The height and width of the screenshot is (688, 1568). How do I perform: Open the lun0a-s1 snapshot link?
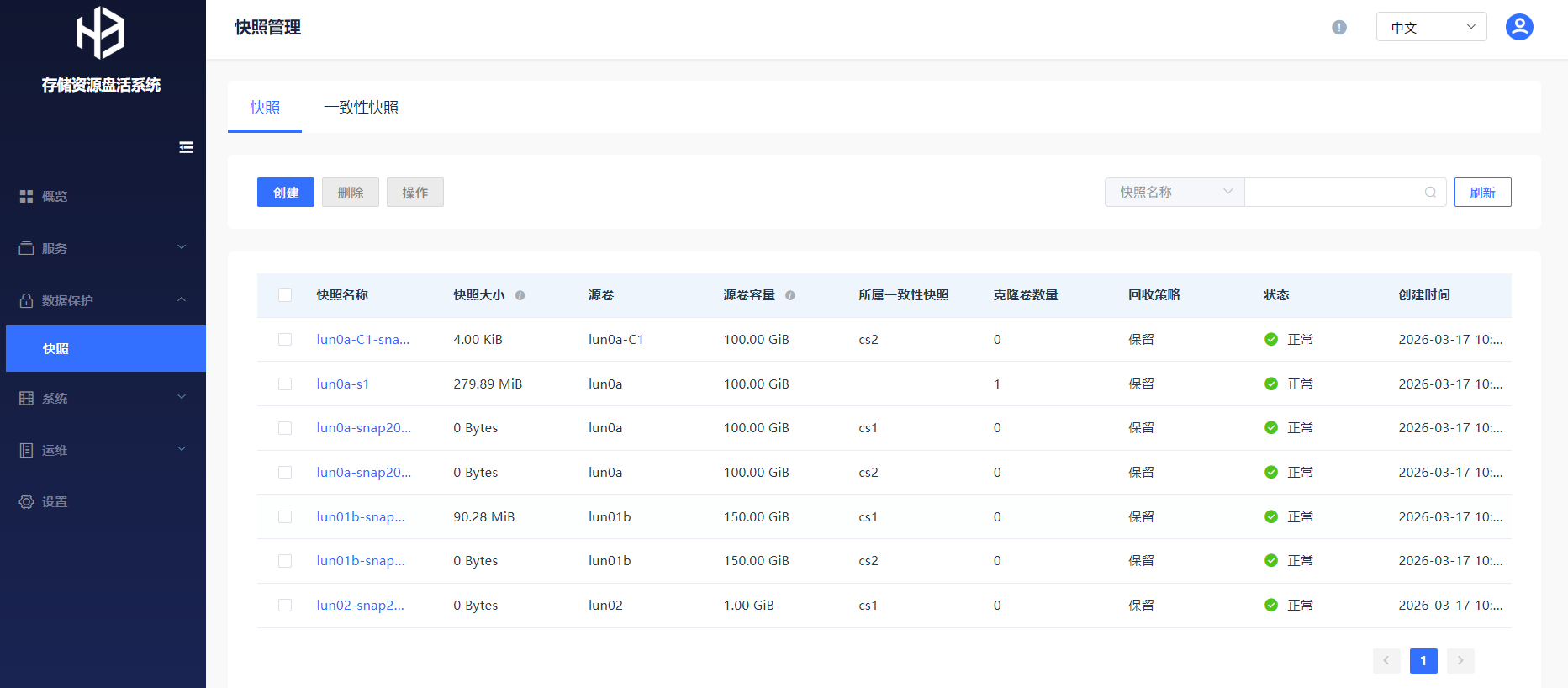pos(343,384)
